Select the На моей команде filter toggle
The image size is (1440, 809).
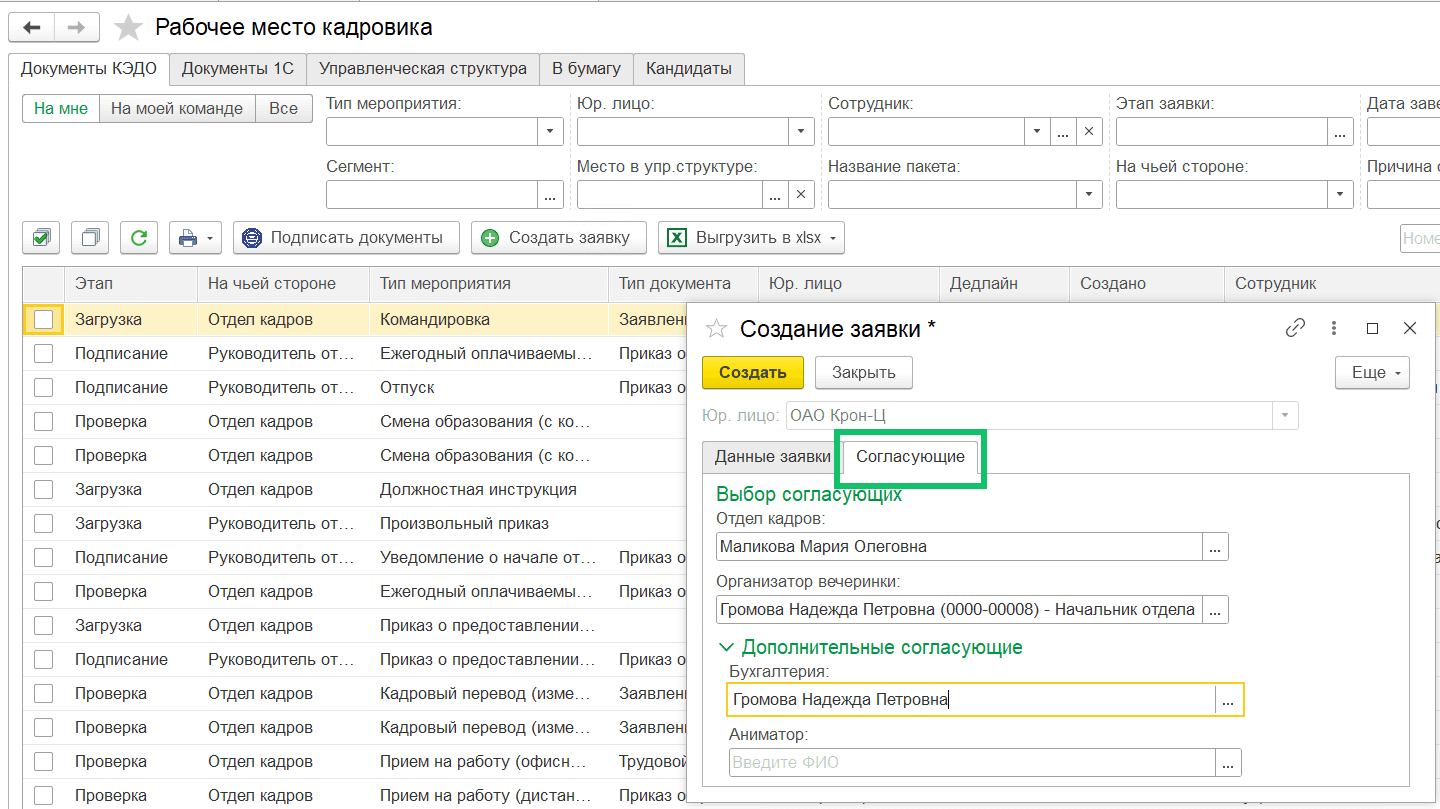177,108
